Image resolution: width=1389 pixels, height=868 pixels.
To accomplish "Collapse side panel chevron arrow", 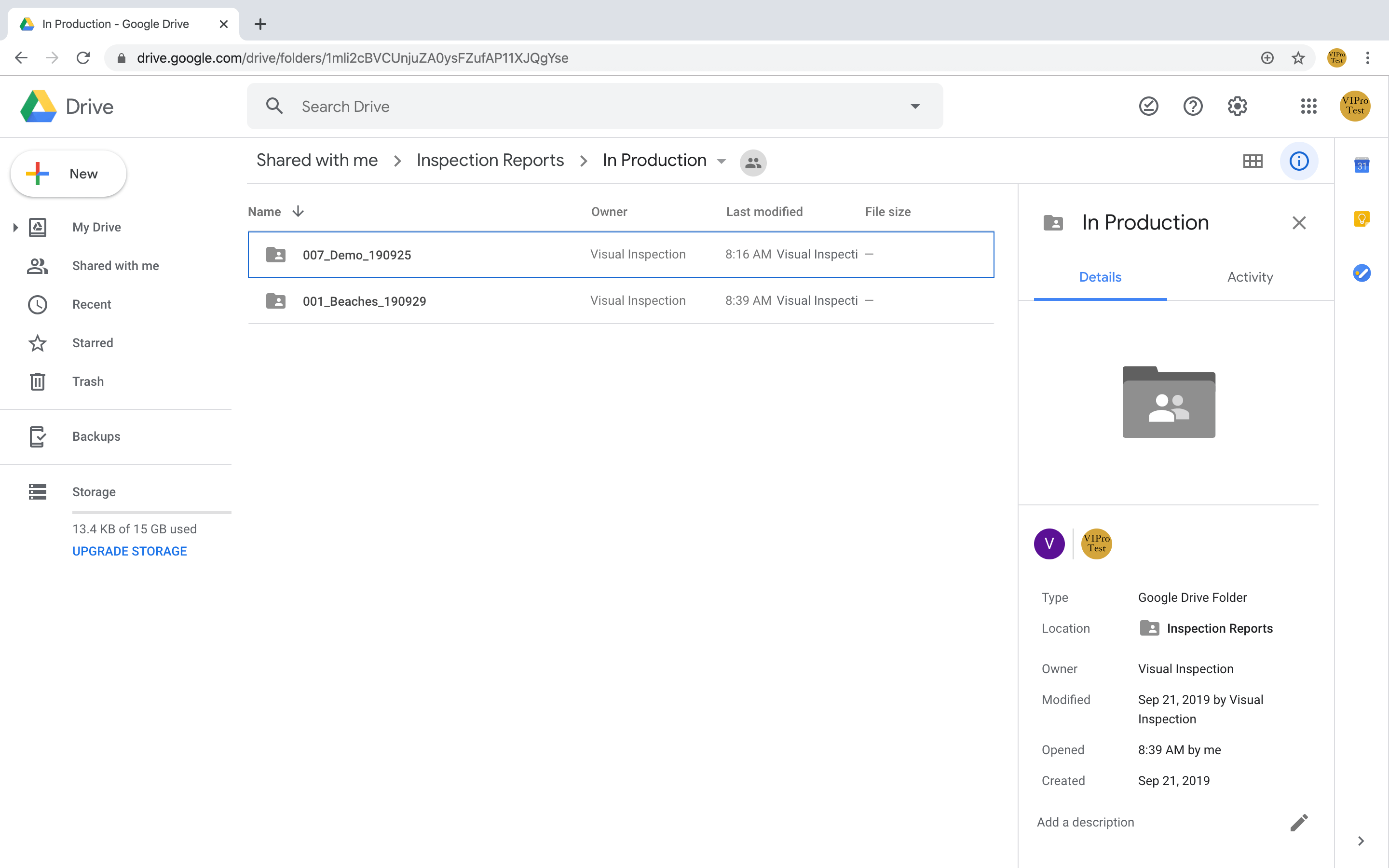I will (1361, 841).
